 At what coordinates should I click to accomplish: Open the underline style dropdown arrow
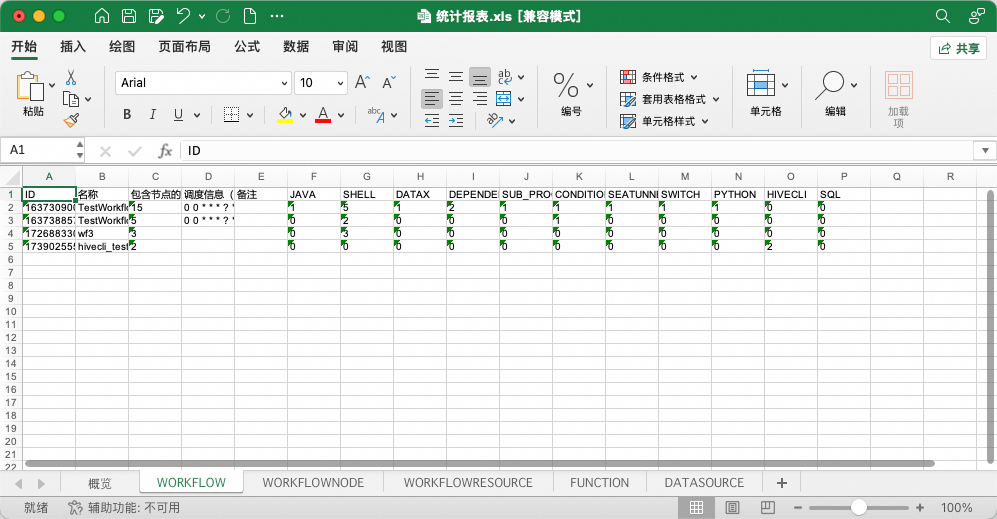pyautogui.click(x=197, y=115)
